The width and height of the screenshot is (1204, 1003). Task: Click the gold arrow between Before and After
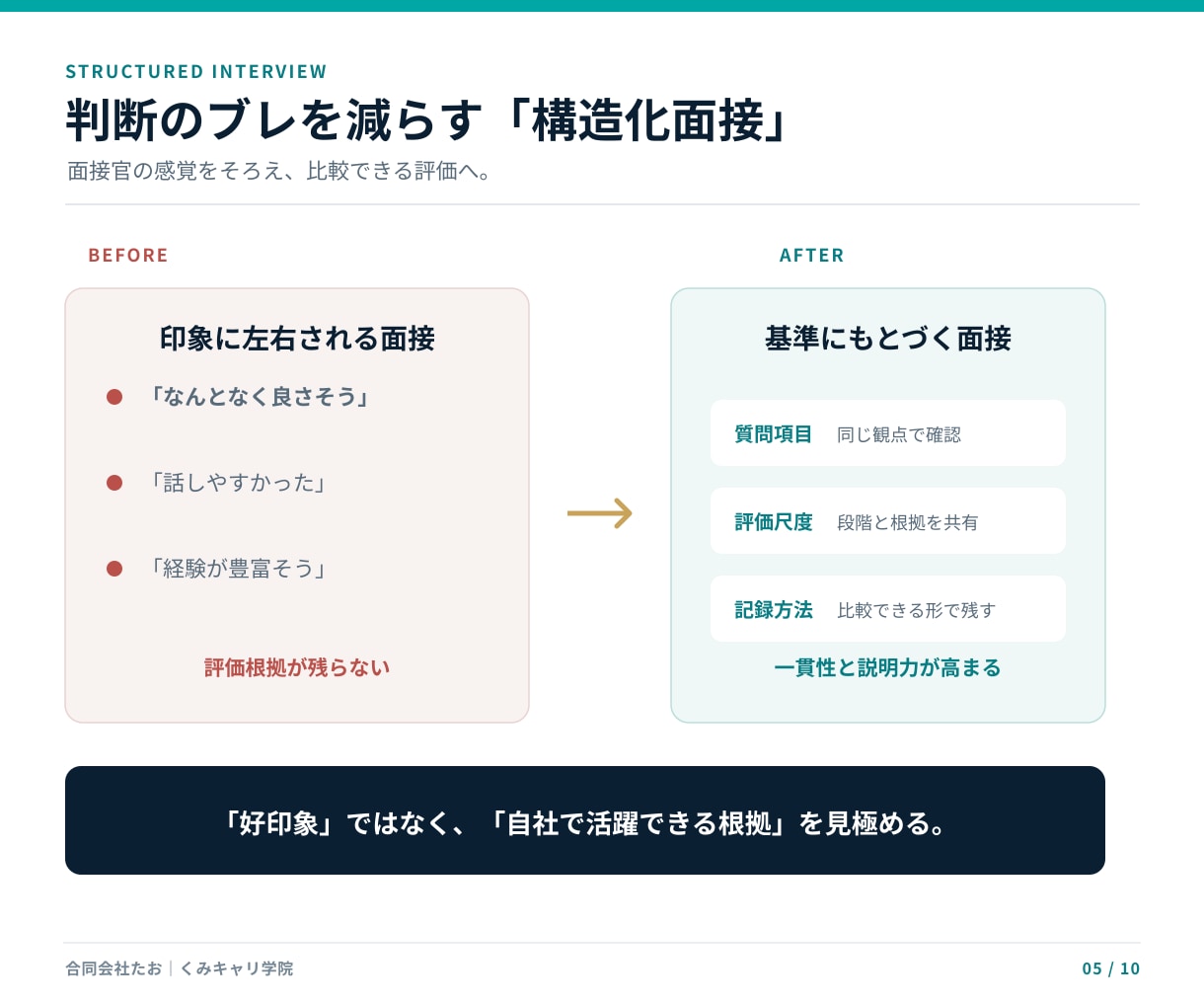600,513
